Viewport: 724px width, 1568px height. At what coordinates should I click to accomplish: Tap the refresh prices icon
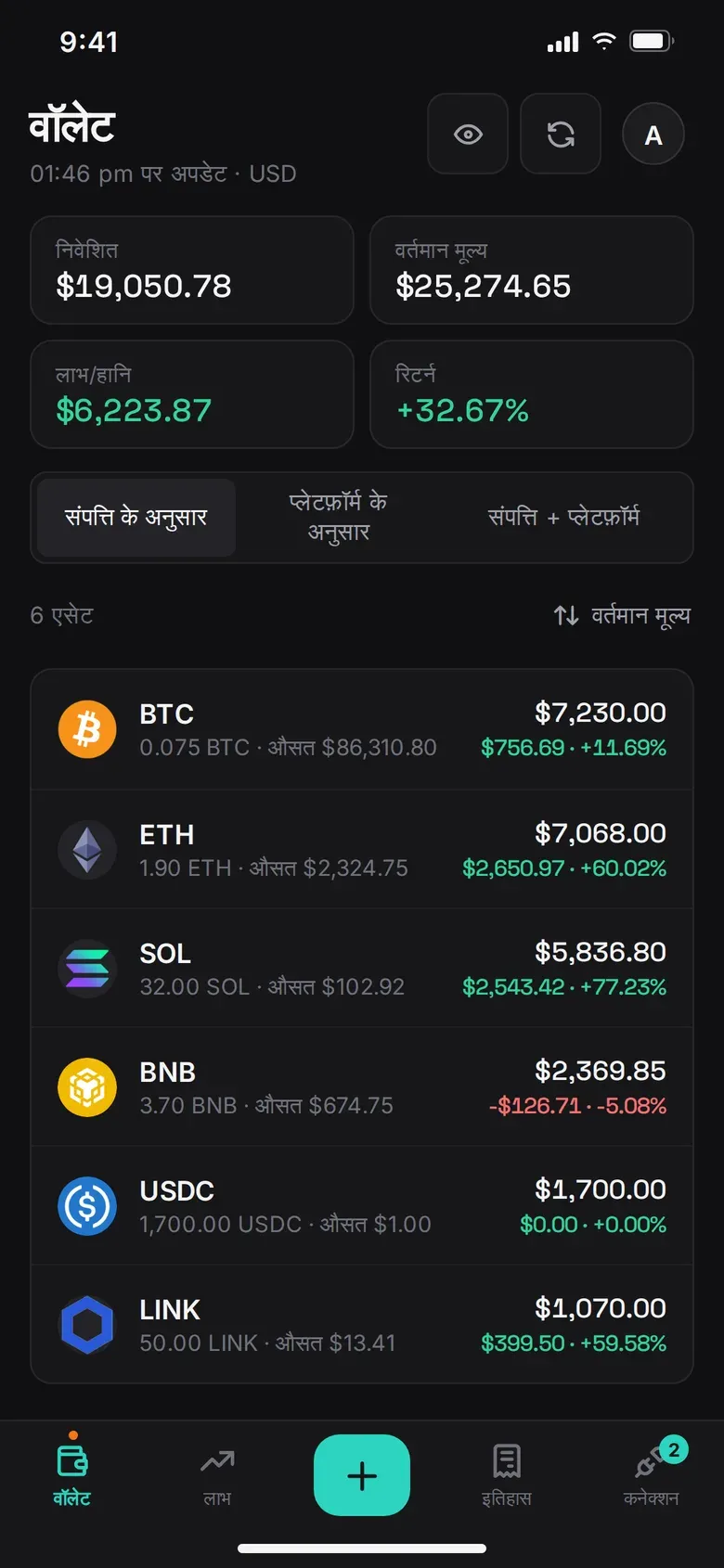(561, 135)
